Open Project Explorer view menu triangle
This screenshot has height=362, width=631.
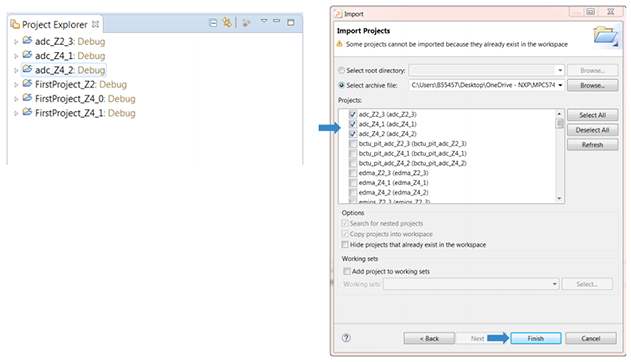click(264, 21)
